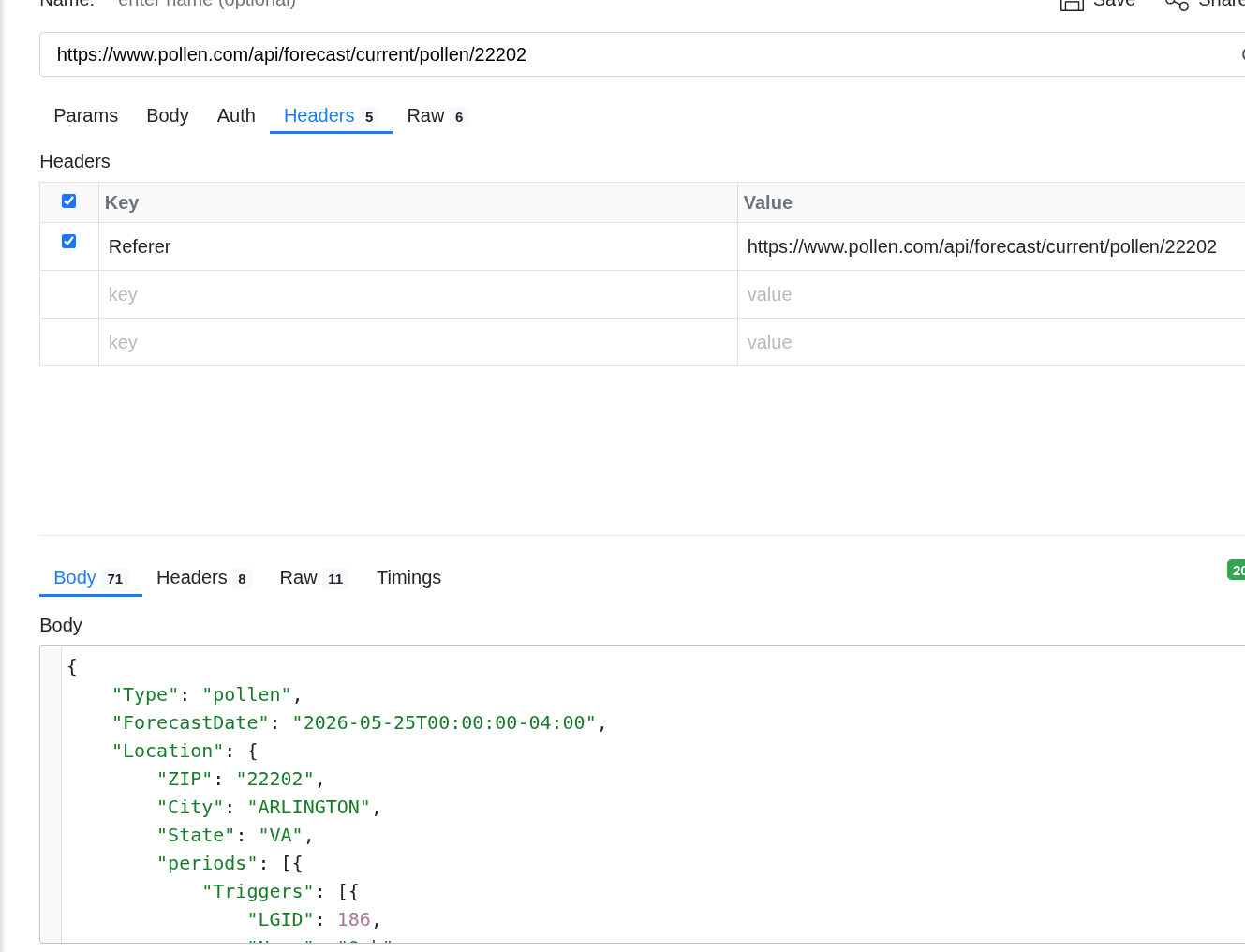
Task: Select the response Body 71 tab
Action: pos(90,577)
